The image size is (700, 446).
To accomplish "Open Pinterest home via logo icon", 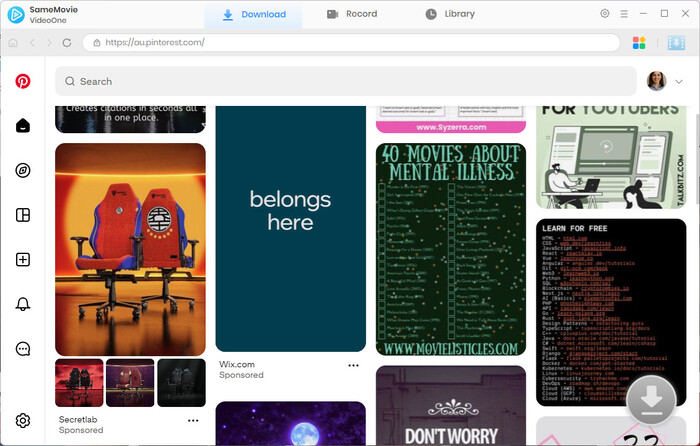I will [22, 81].
